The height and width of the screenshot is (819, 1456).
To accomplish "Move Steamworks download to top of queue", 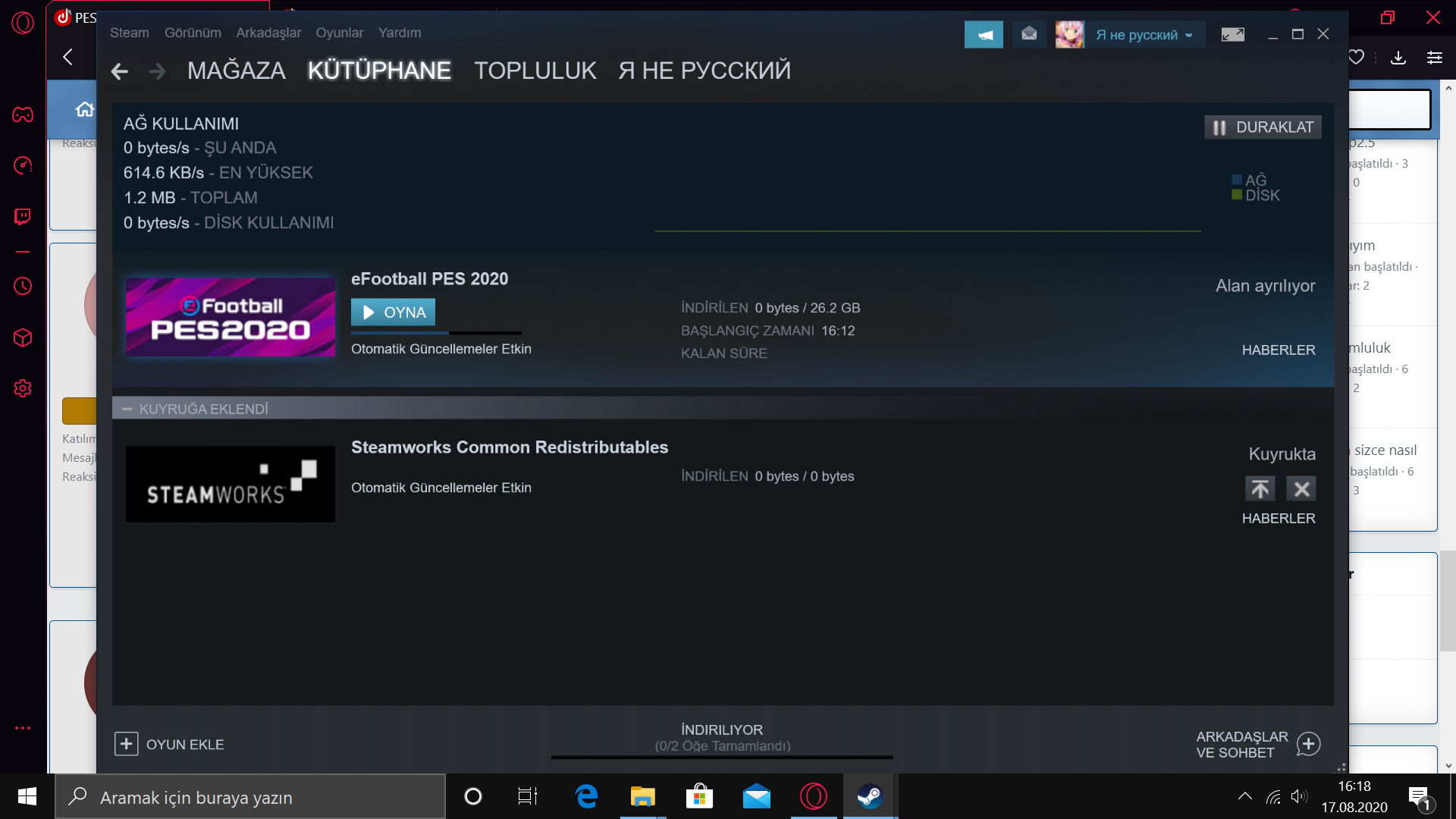I will [x=1260, y=489].
